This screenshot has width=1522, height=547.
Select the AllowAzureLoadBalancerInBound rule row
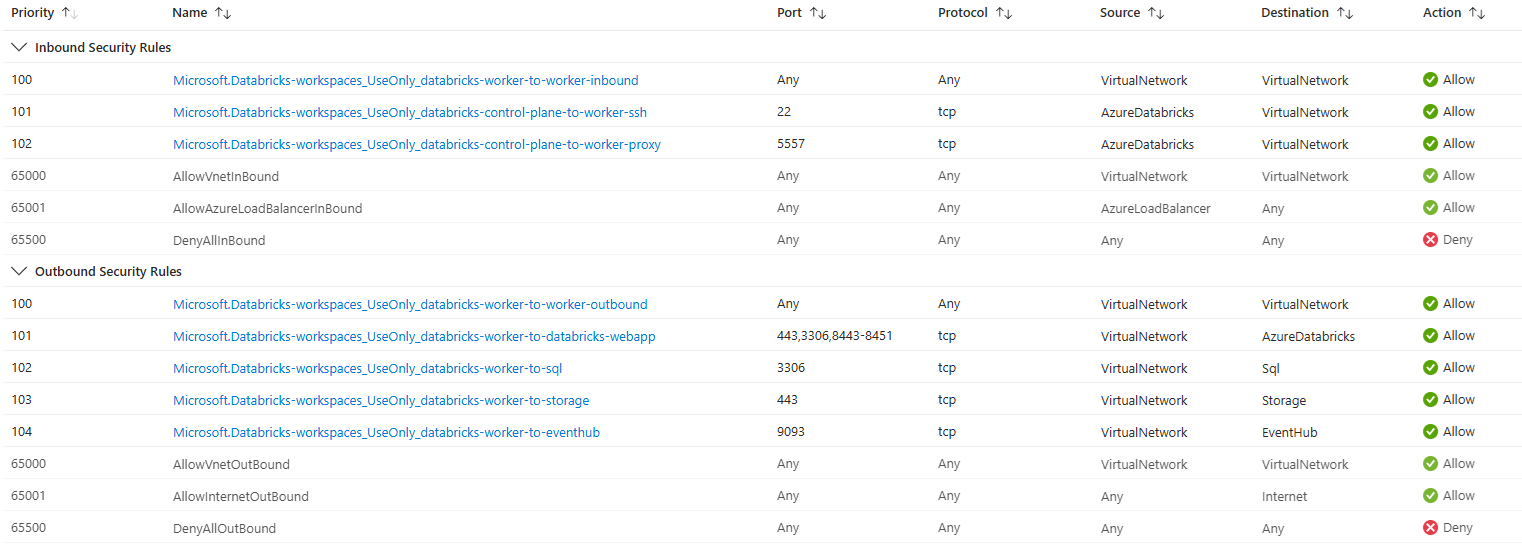267,208
